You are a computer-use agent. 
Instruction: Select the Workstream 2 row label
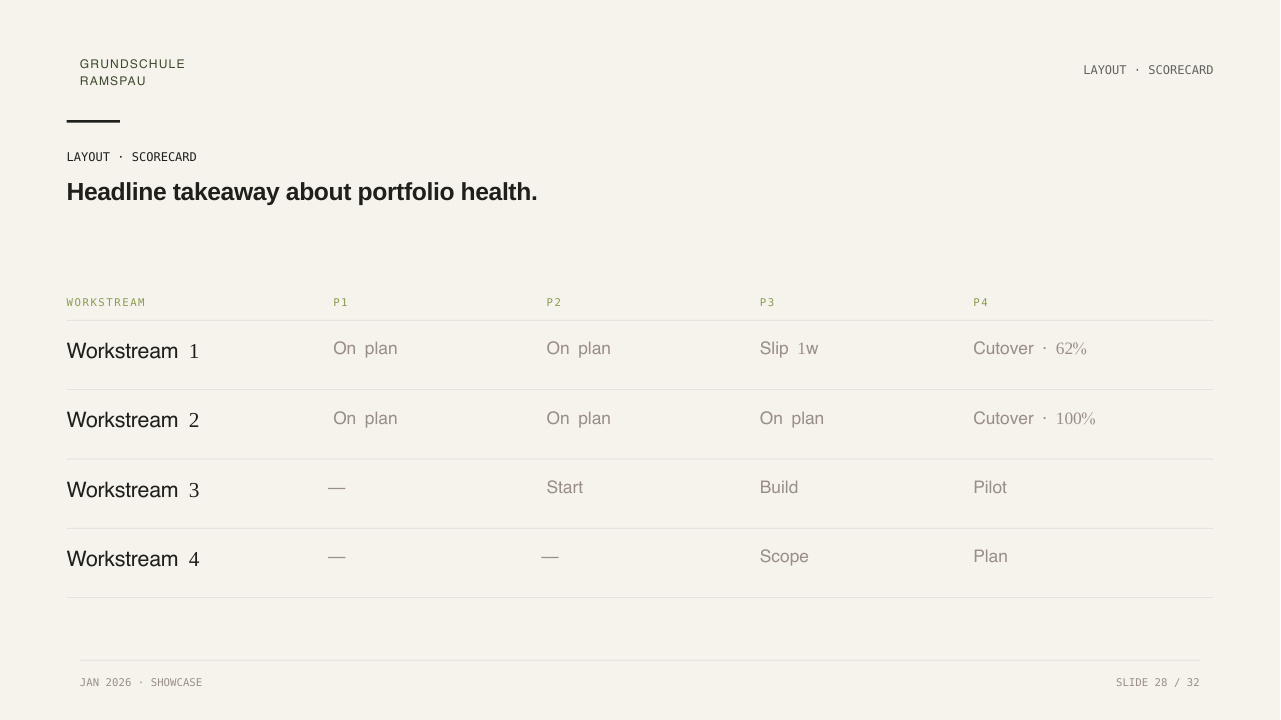pyautogui.click(x=133, y=420)
